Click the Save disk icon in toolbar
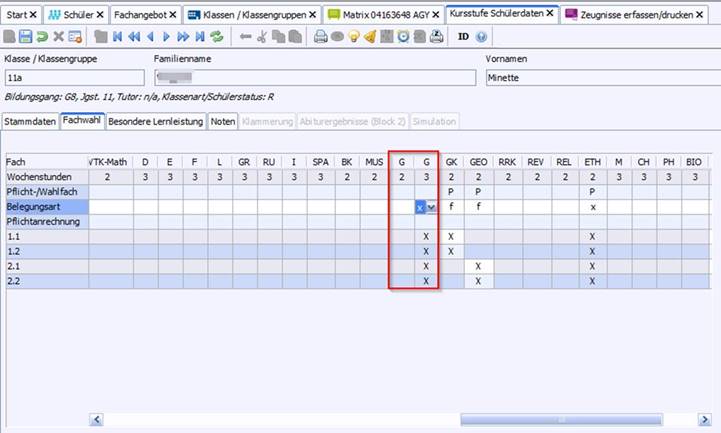The image size is (721, 433). coord(26,37)
